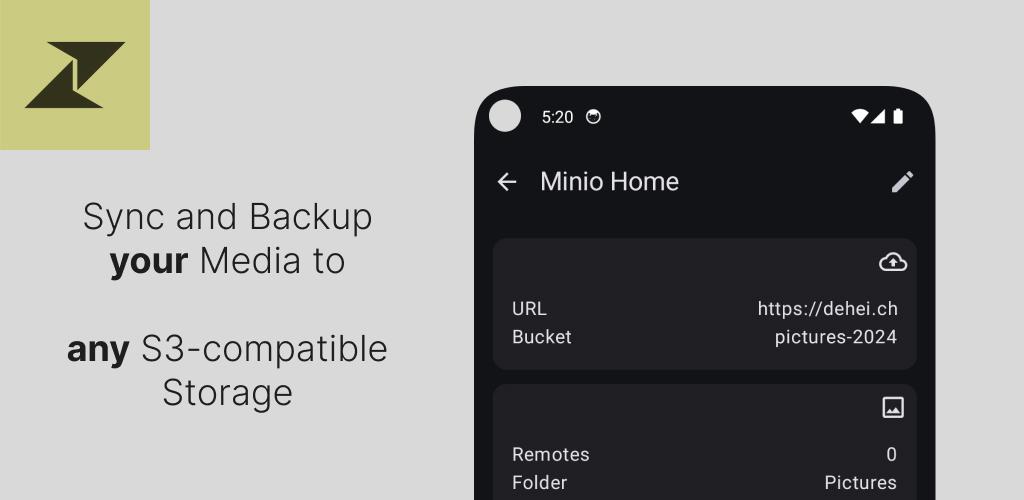Image resolution: width=1024 pixels, height=500 pixels.
Task: Tap the face notification icon beside the clock
Action: click(593, 116)
